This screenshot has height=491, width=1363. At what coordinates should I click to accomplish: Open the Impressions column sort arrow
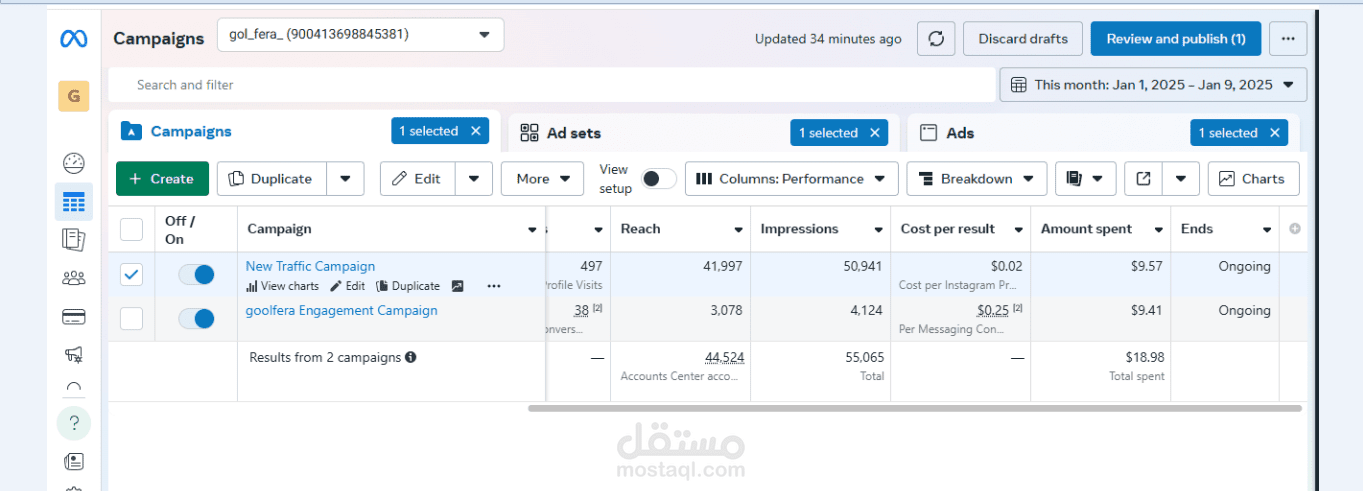[879, 230]
